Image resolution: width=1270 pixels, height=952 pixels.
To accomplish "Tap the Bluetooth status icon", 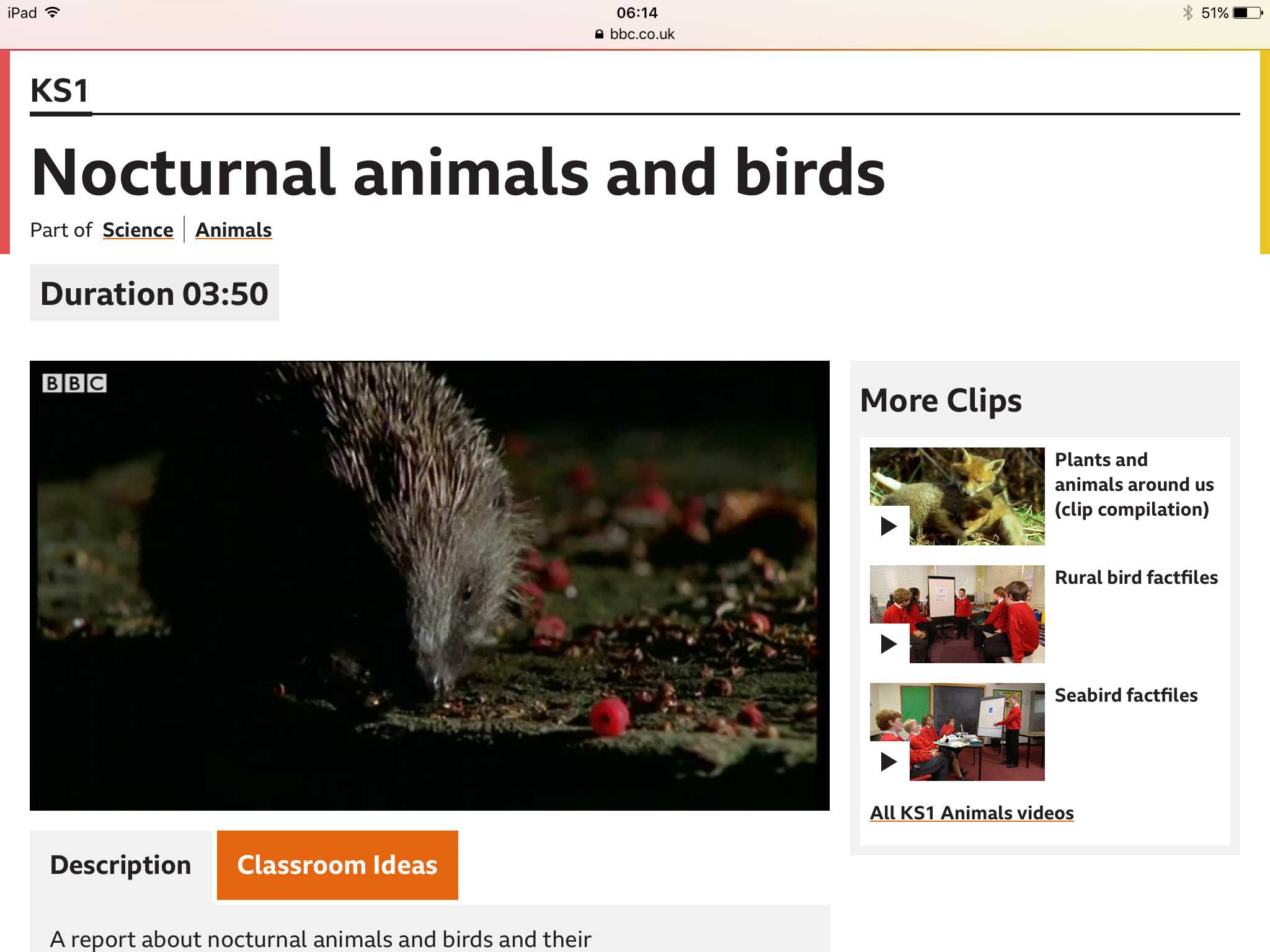I will 1188,13.
